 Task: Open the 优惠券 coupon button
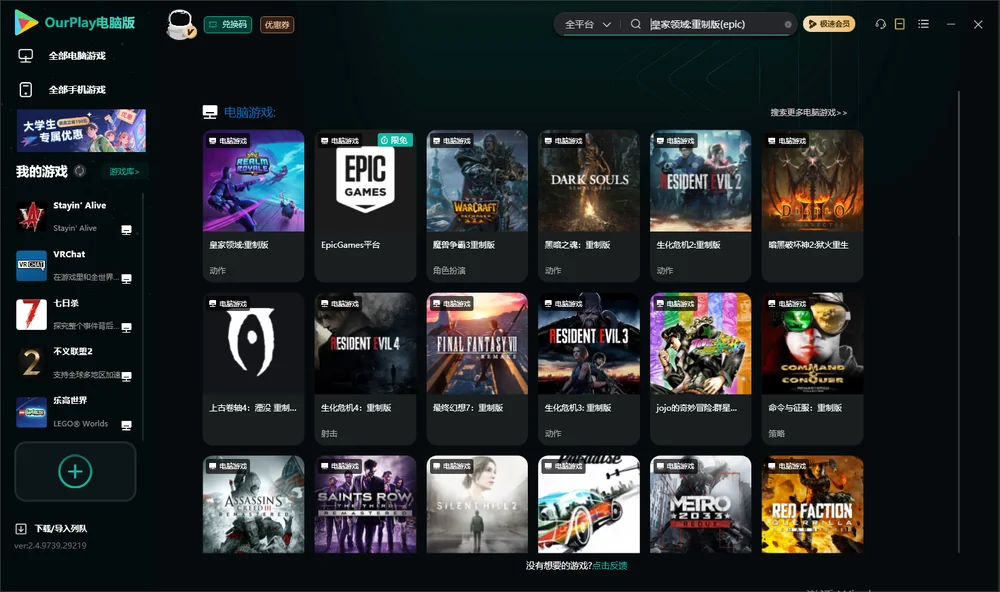[x=277, y=25]
